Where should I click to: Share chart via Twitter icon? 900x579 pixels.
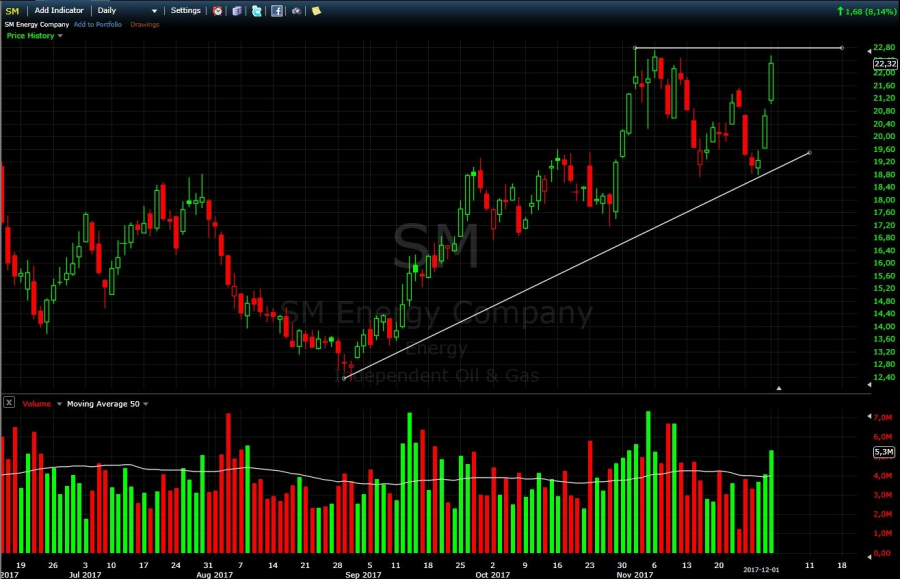pyautogui.click(x=257, y=10)
